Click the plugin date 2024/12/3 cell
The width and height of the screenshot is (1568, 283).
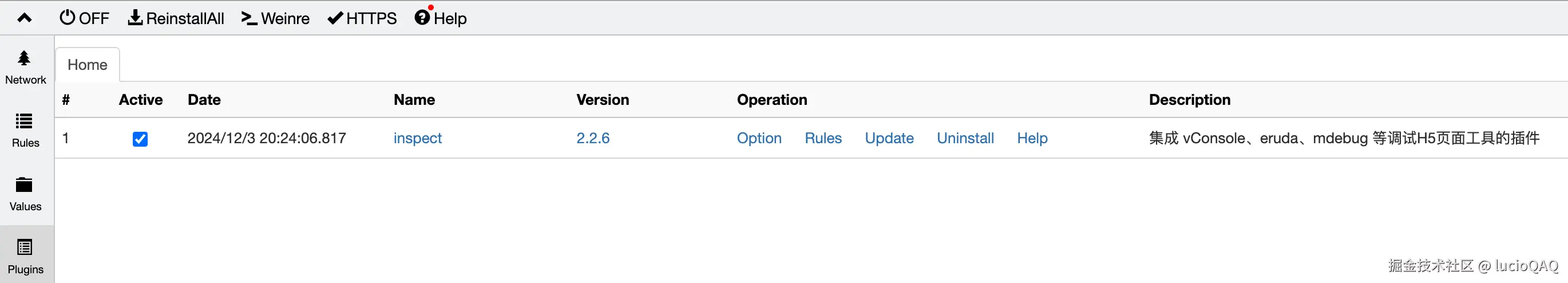[267, 139]
